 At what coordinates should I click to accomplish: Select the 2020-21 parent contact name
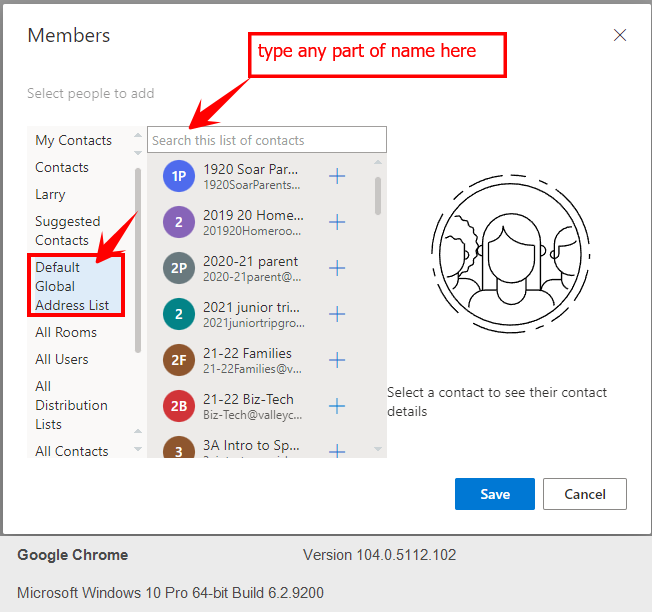pos(250,262)
